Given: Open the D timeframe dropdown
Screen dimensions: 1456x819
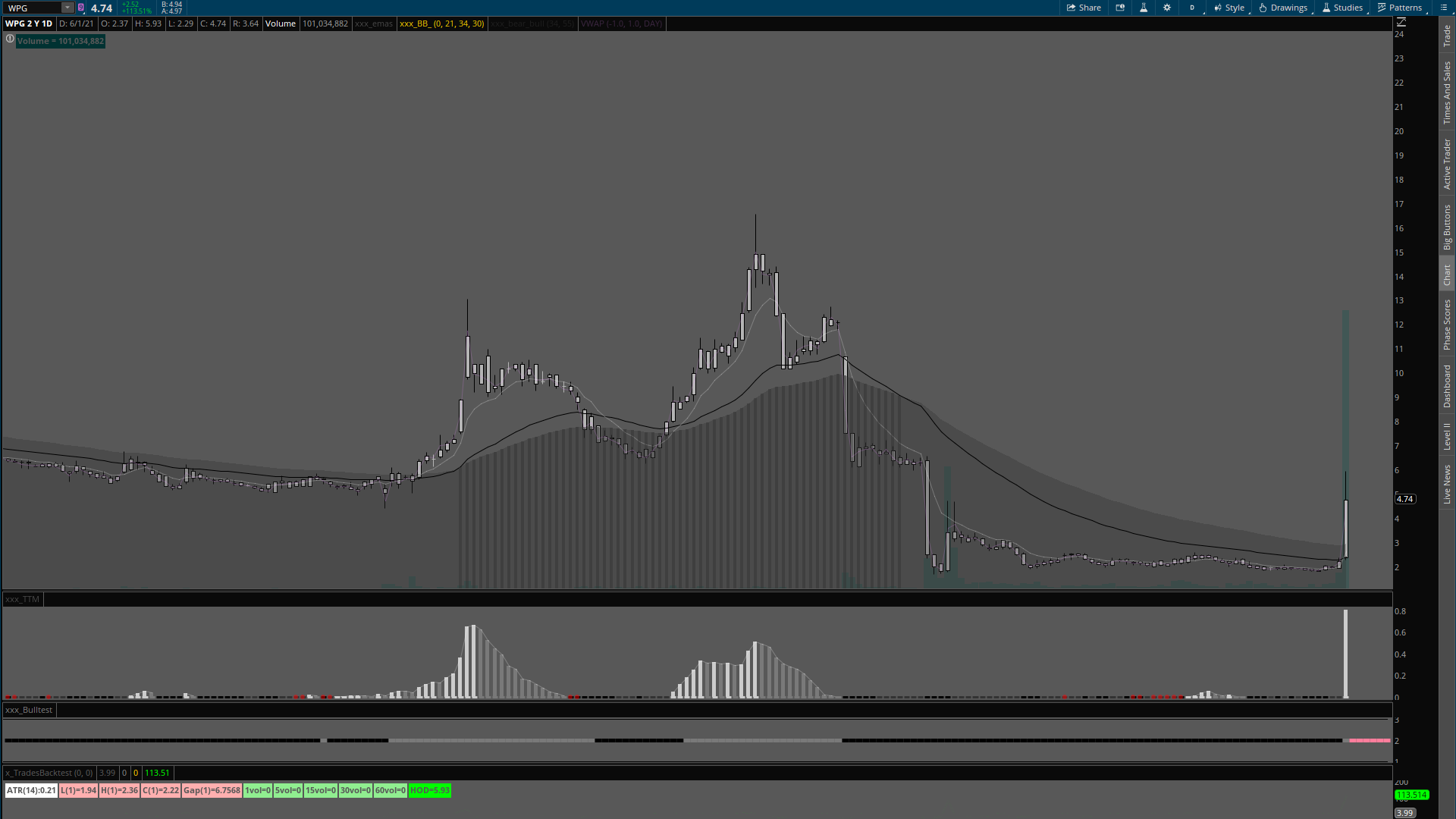Looking at the screenshot, I should (1193, 8).
